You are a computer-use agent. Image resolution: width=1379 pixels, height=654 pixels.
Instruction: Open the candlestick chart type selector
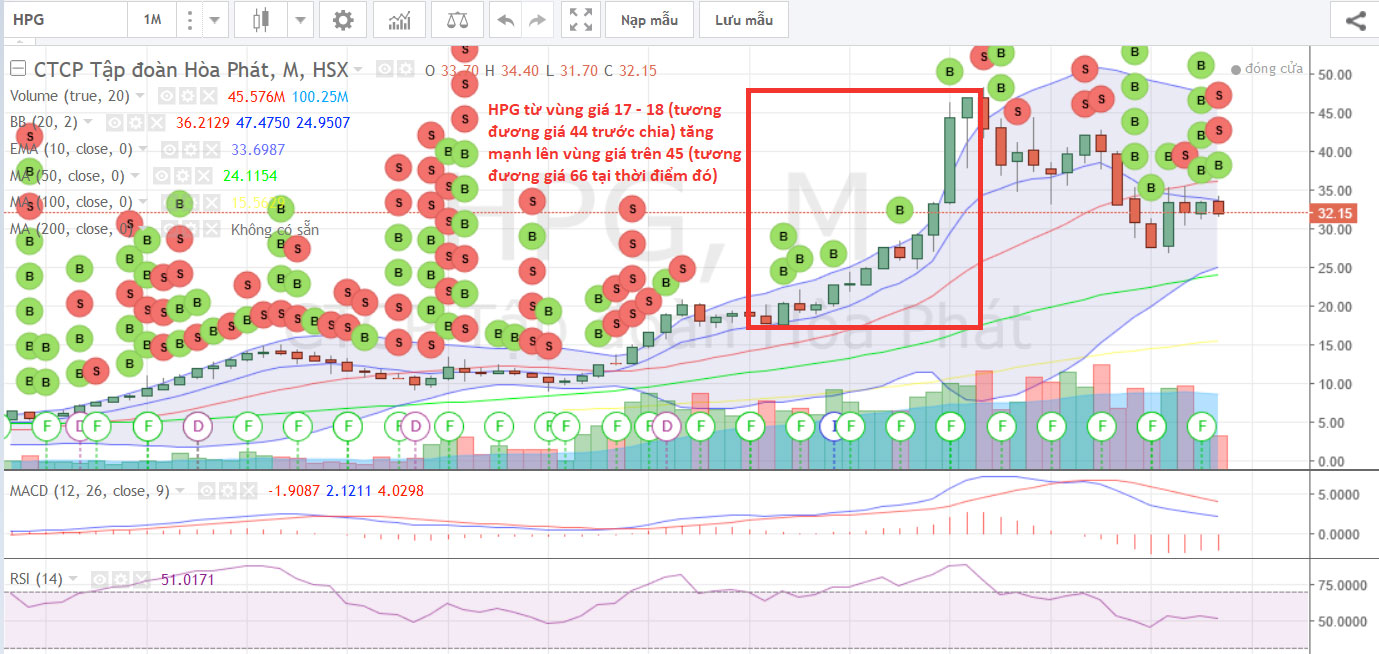(262, 19)
